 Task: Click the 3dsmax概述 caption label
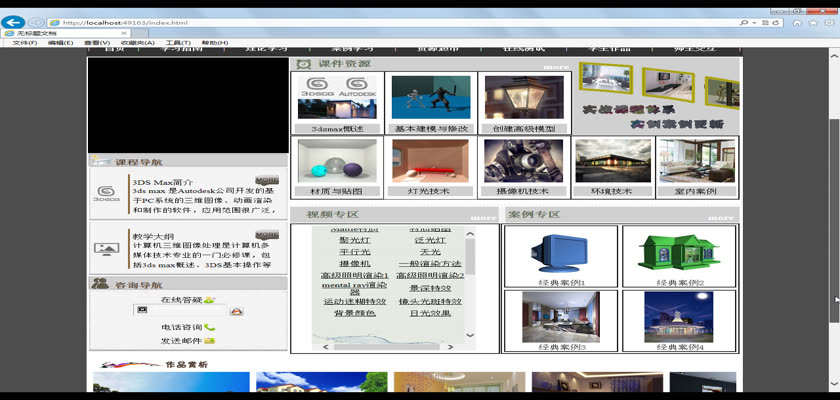point(337,129)
